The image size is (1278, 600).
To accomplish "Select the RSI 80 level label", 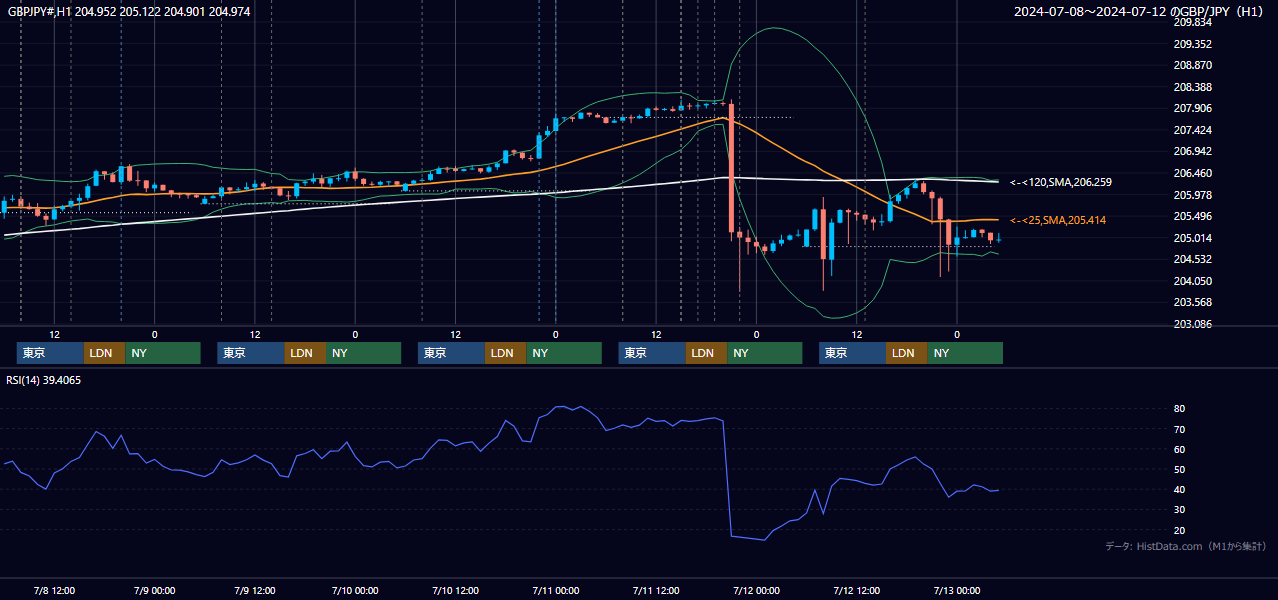I will pyautogui.click(x=1180, y=409).
